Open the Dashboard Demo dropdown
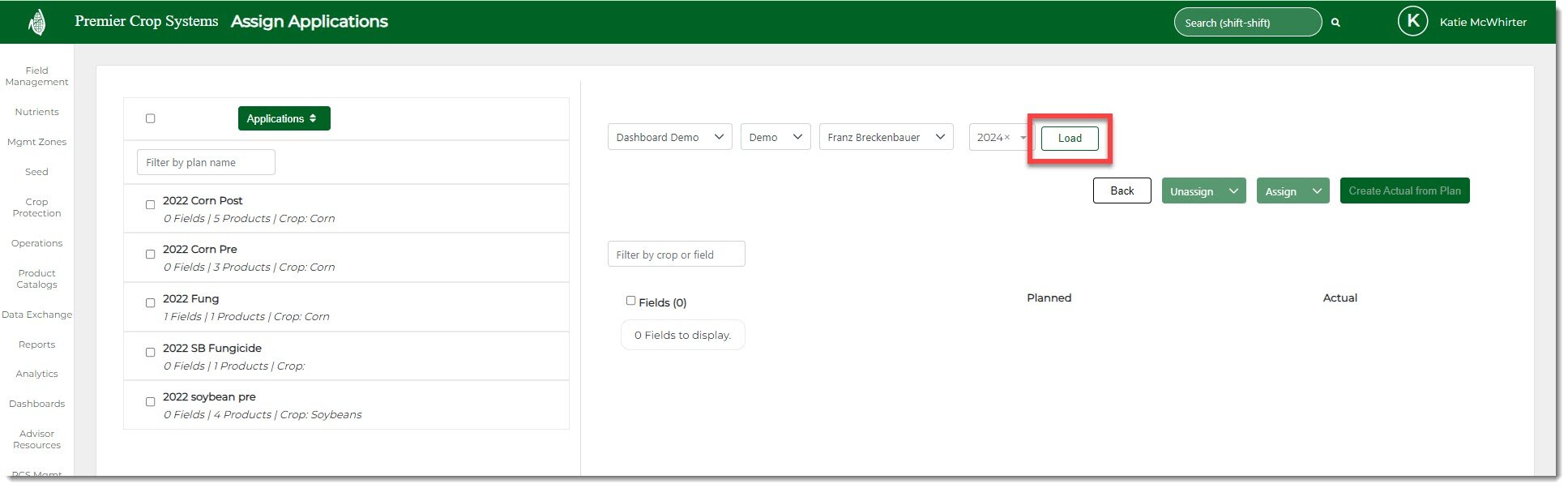1568x488 pixels. [x=669, y=137]
